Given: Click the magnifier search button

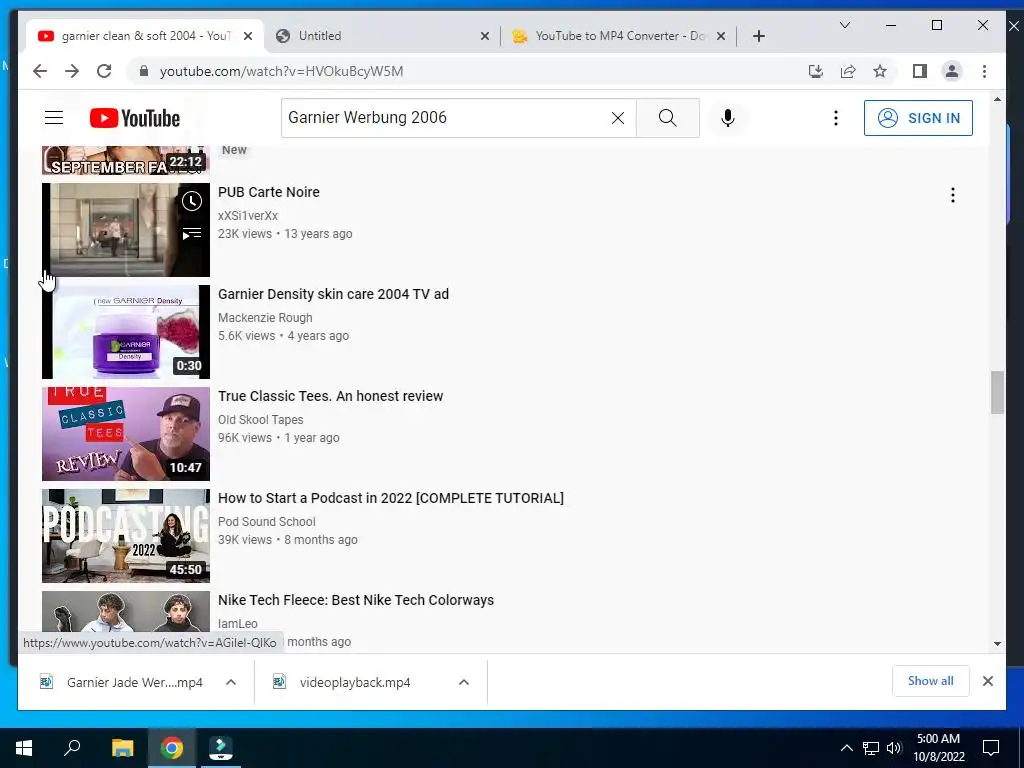Looking at the screenshot, I should pyautogui.click(x=667, y=118).
